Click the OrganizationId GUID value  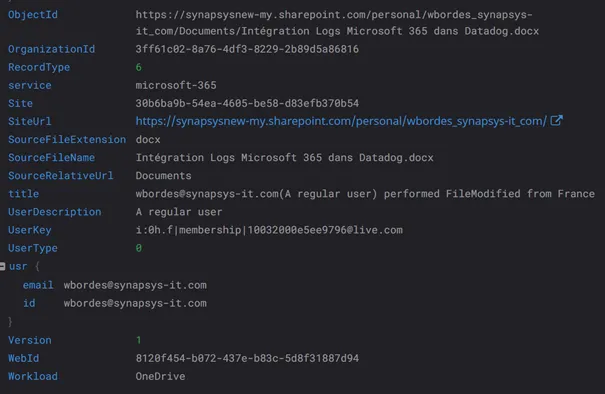[247, 49]
